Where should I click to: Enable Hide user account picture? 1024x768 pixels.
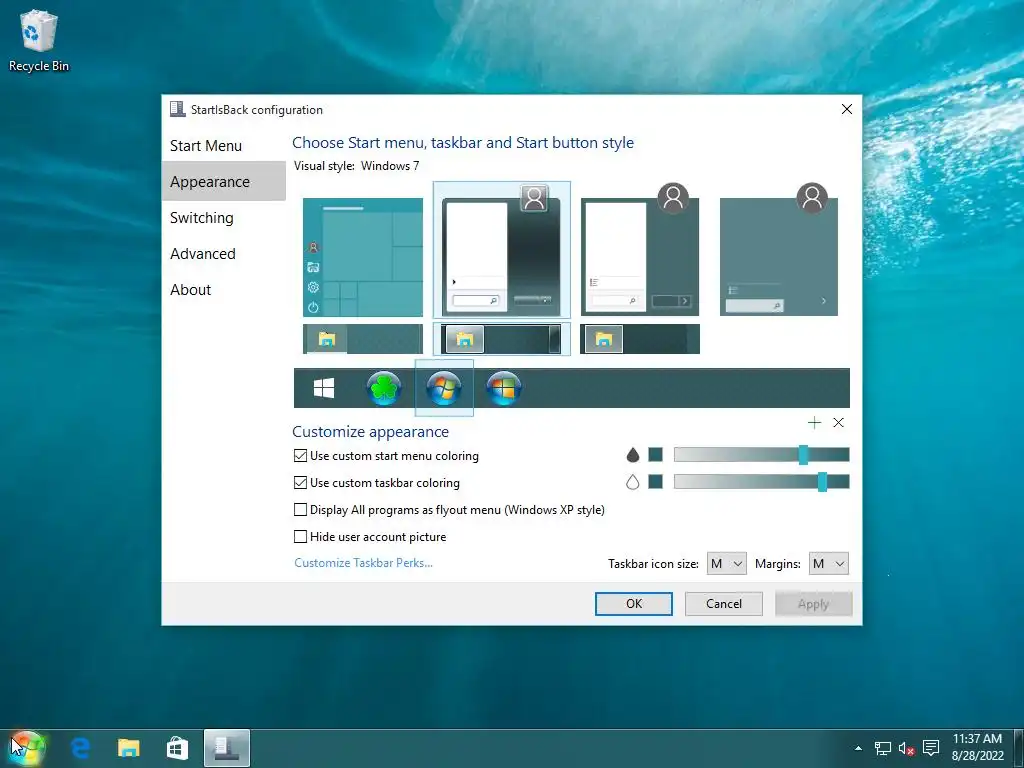click(x=300, y=537)
